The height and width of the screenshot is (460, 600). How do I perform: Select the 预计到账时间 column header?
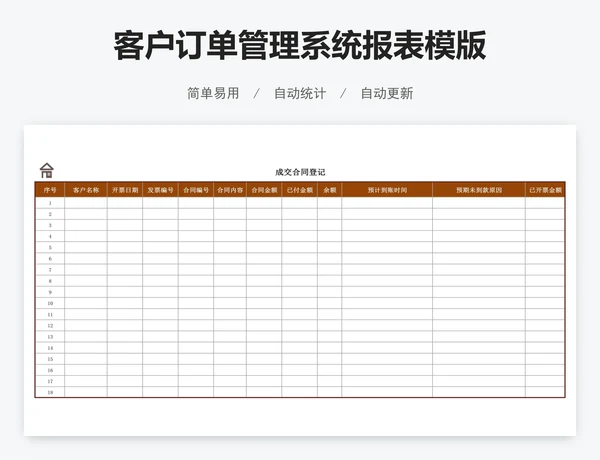pos(387,190)
